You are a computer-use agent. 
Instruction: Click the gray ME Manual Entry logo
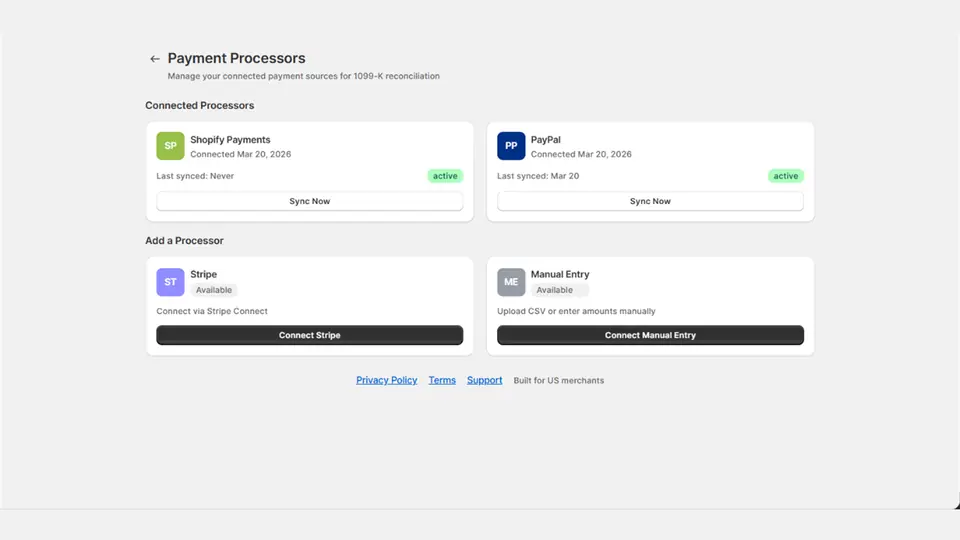511,282
